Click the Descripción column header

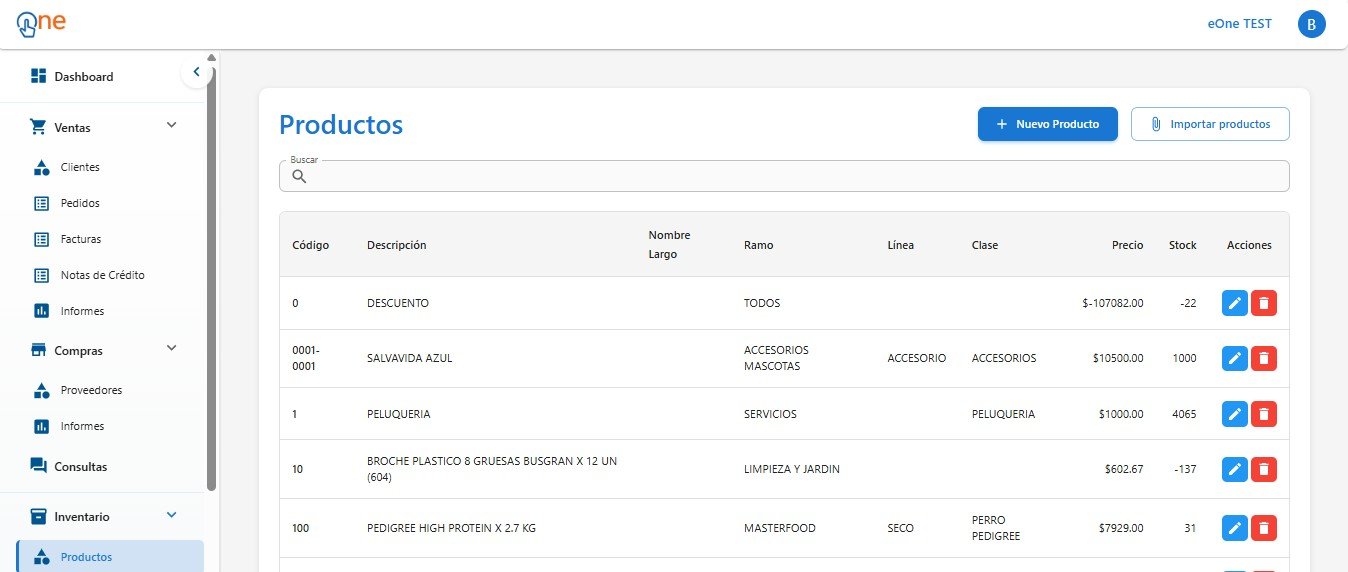[396, 245]
